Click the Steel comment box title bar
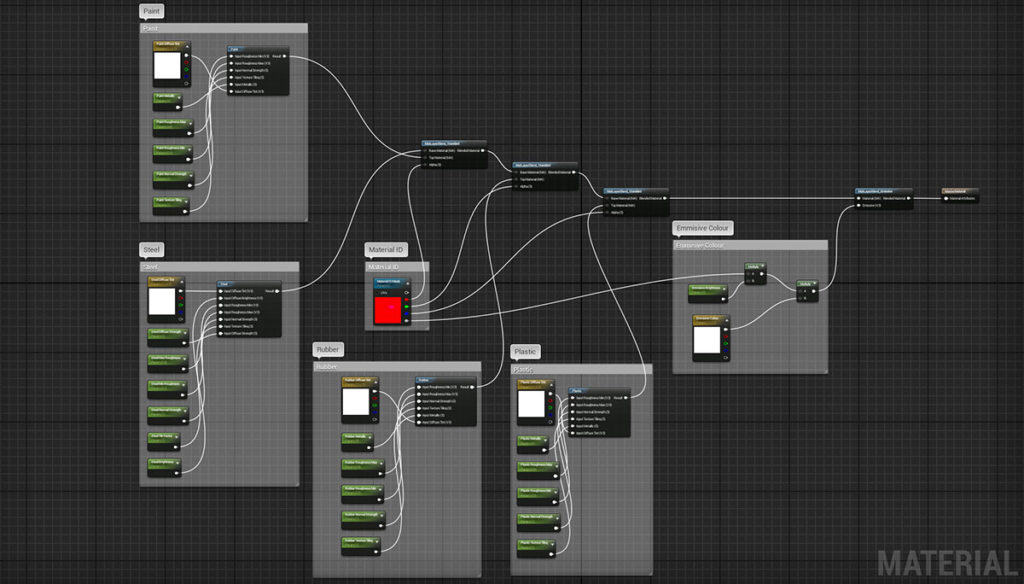This screenshot has width=1024, height=584. [219, 267]
